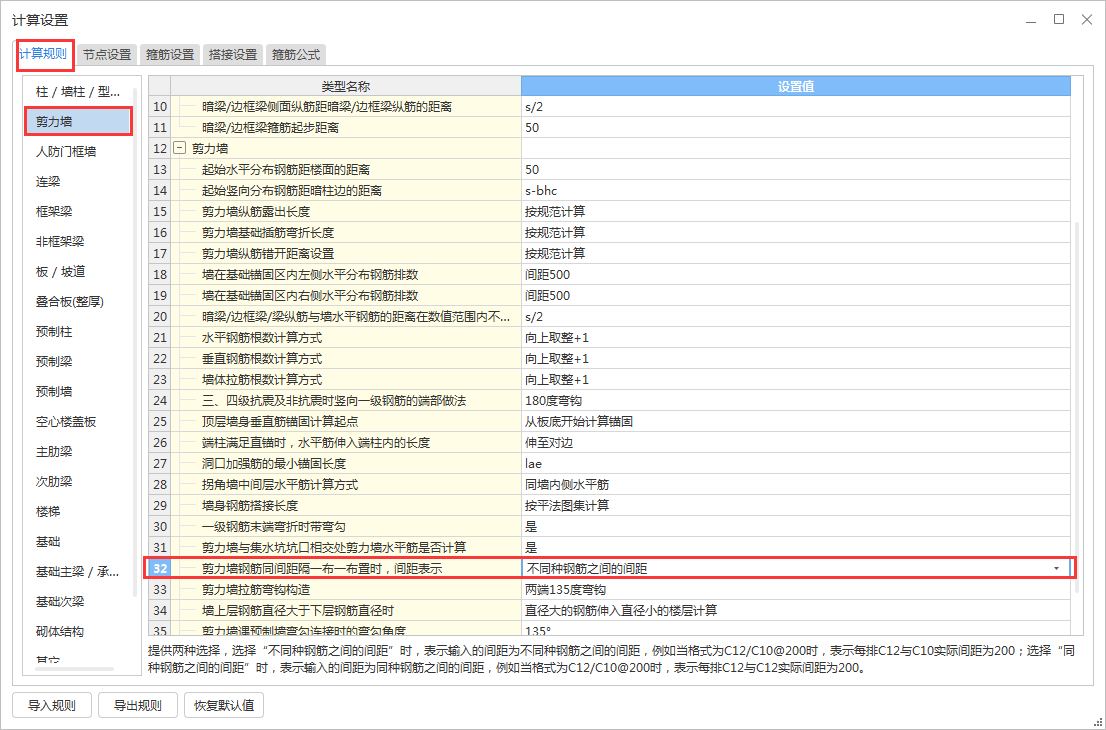
Task: Close the 计算设置 dialog
Action: tap(1087, 20)
